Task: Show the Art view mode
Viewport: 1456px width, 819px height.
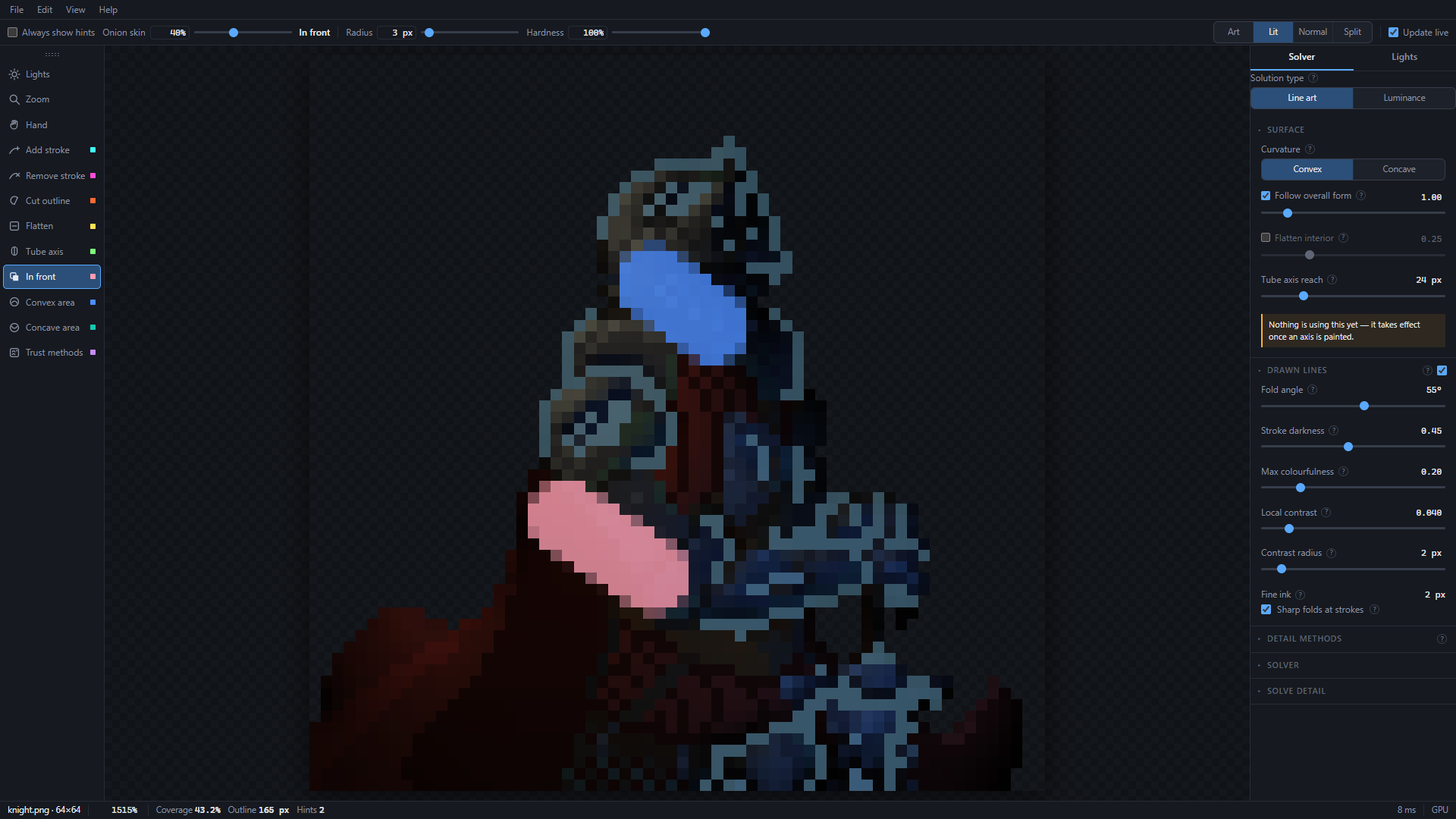Action: tap(1234, 32)
